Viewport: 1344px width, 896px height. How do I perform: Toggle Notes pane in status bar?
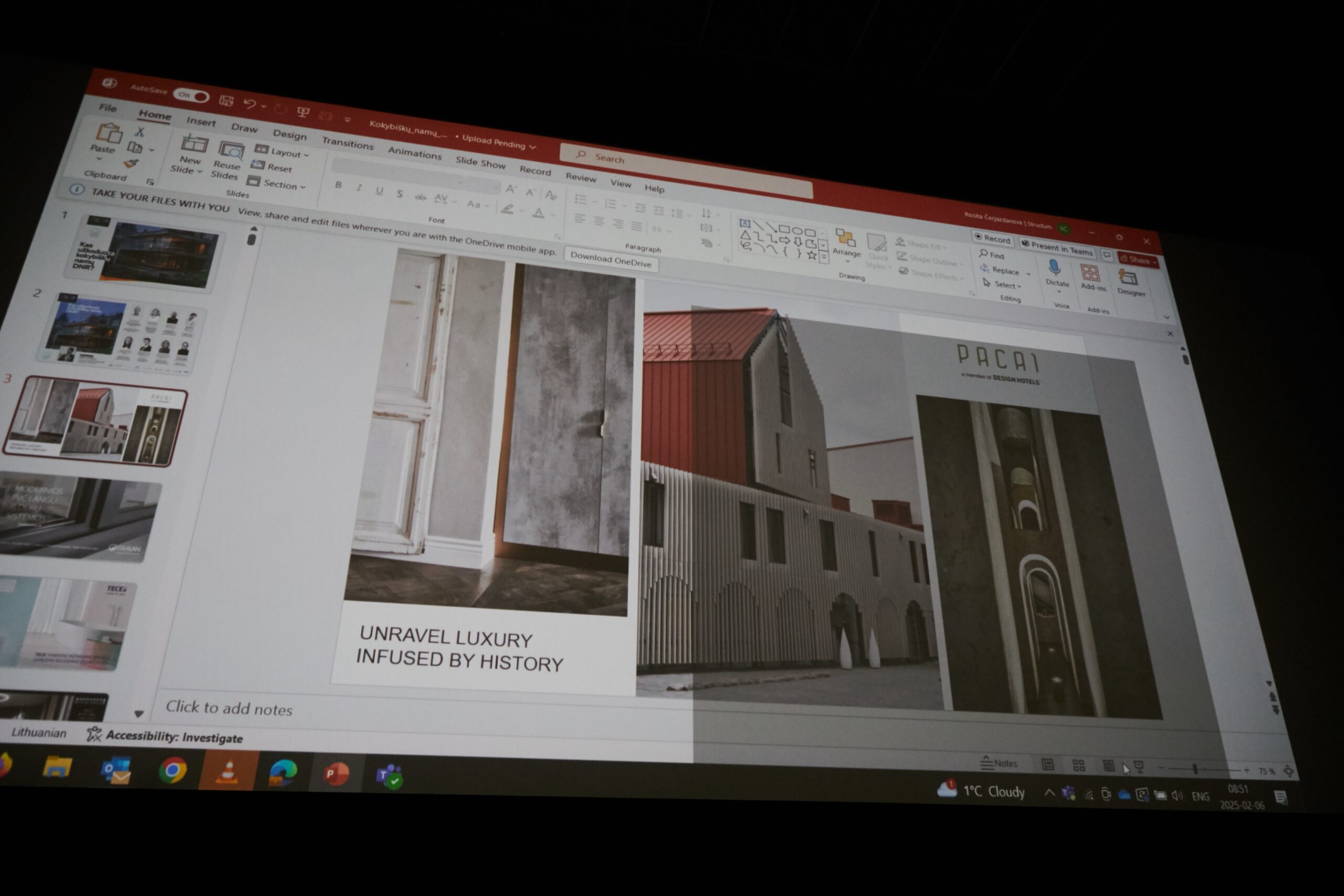click(x=998, y=763)
